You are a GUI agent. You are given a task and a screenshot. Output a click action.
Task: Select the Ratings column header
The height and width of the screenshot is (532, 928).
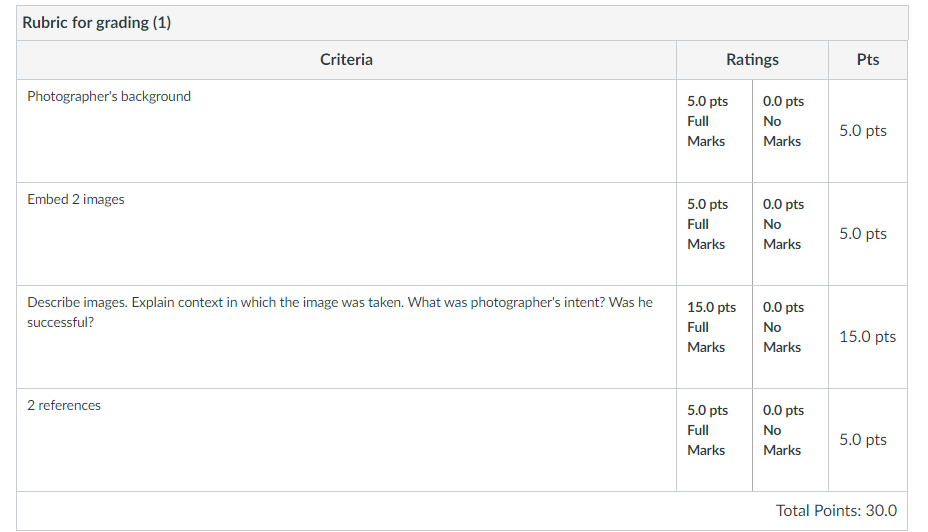click(x=752, y=60)
